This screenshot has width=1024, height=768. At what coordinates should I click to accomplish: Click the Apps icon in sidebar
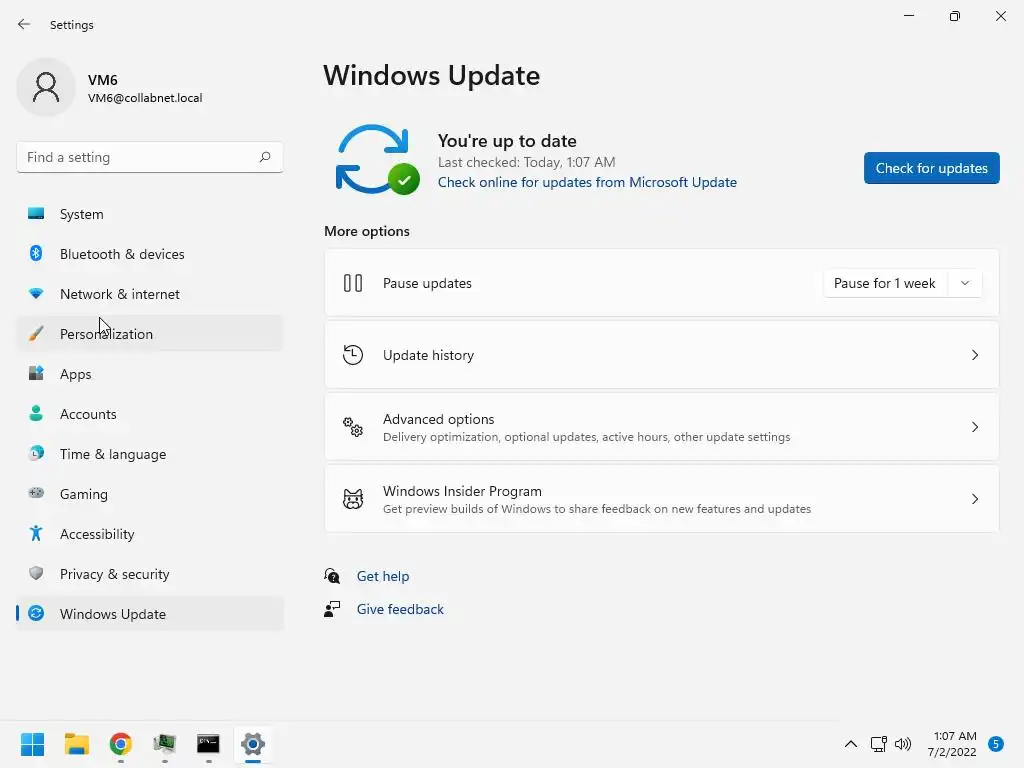tap(36, 374)
